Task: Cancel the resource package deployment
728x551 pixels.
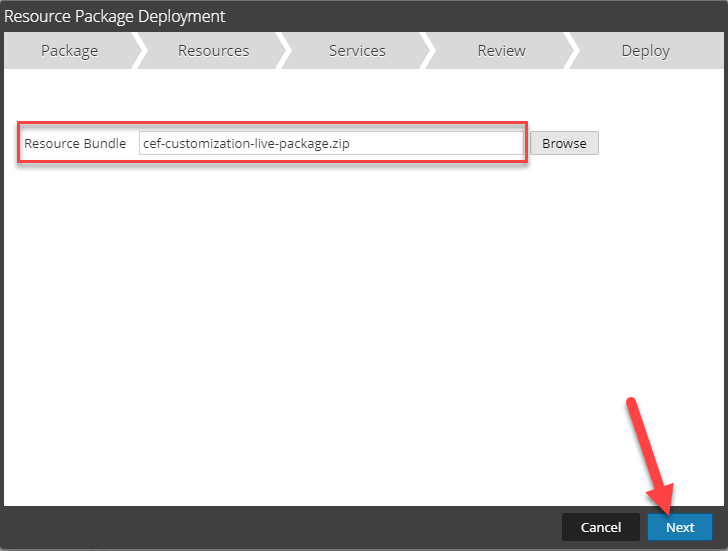Action: pyautogui.click(x=600, y=527)
